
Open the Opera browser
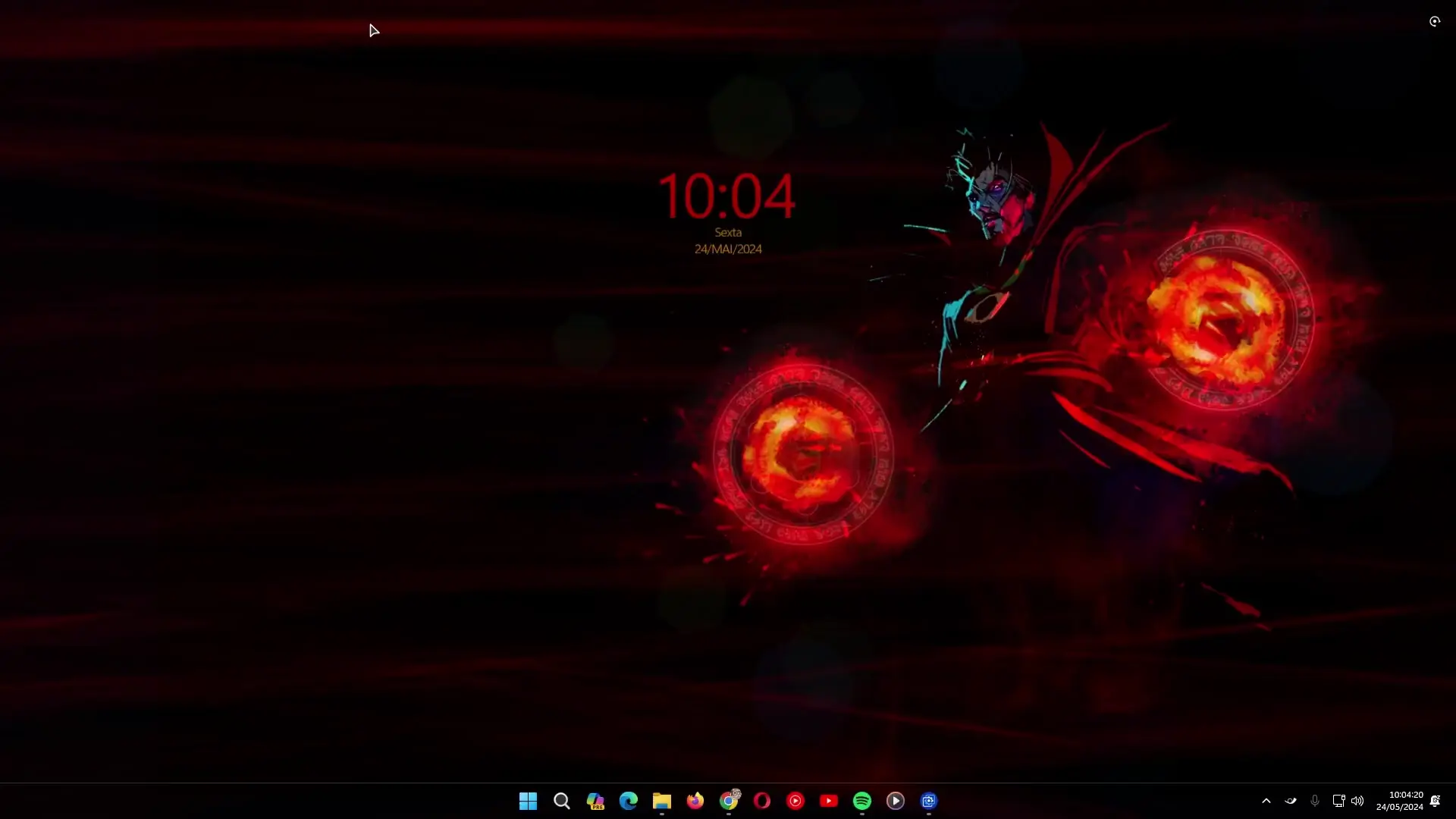[761, 800]
